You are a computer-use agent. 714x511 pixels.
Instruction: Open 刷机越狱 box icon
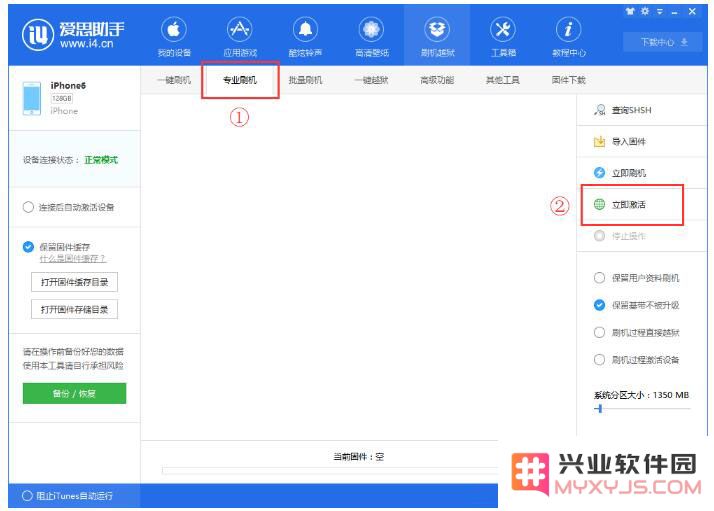(x=437, y=30)
